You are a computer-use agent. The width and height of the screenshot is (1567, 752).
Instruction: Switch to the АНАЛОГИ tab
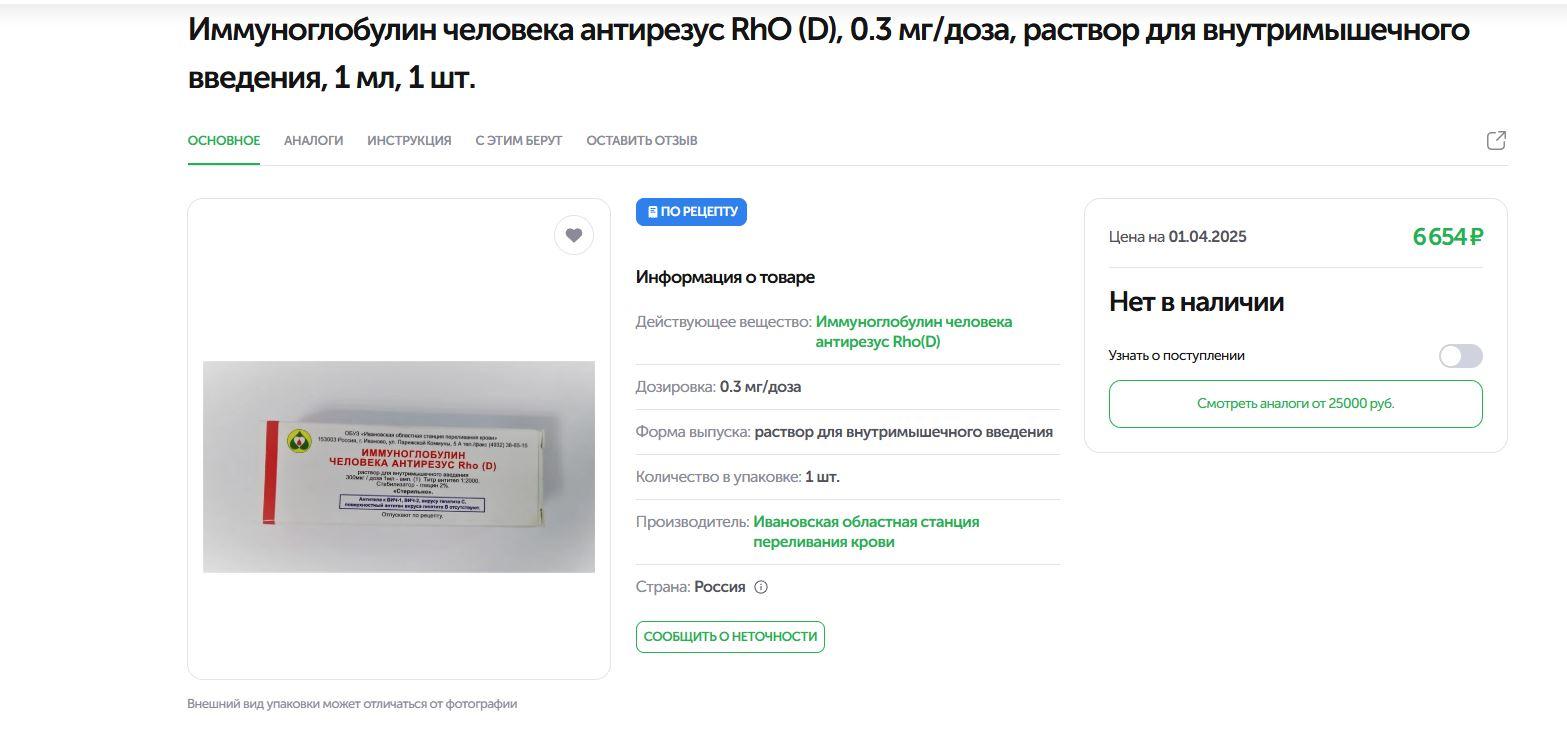pos(313,141)
